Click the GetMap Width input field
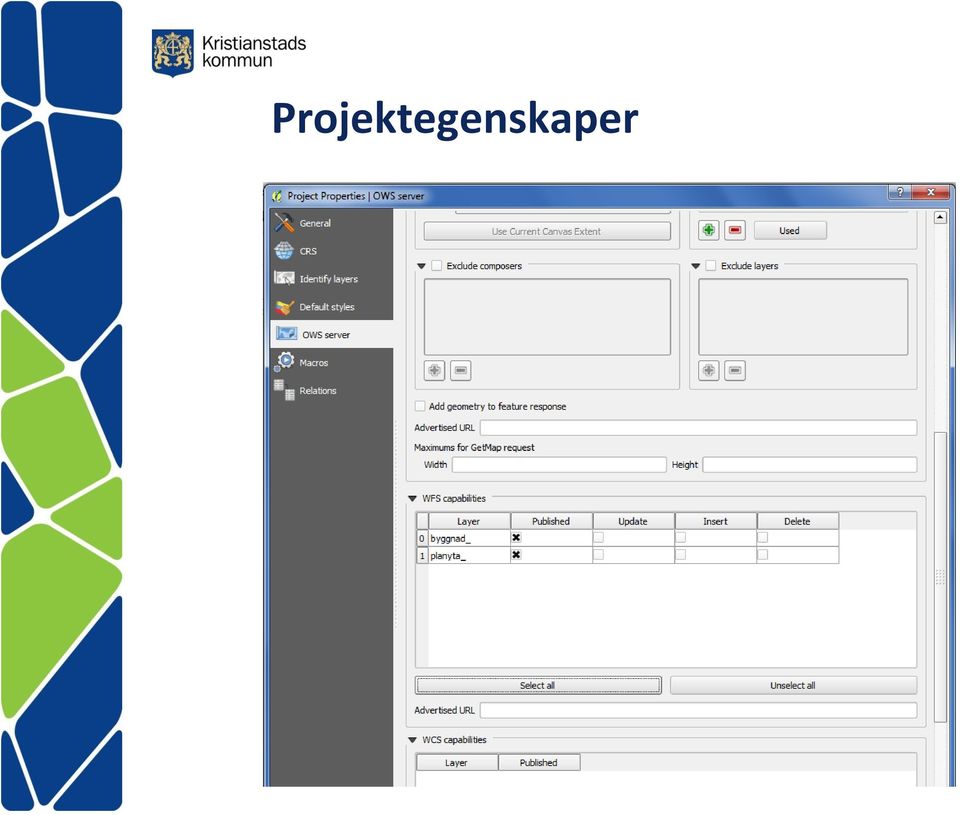The height and width of the screenshot is (815, 960). click(x=558, y=465)
